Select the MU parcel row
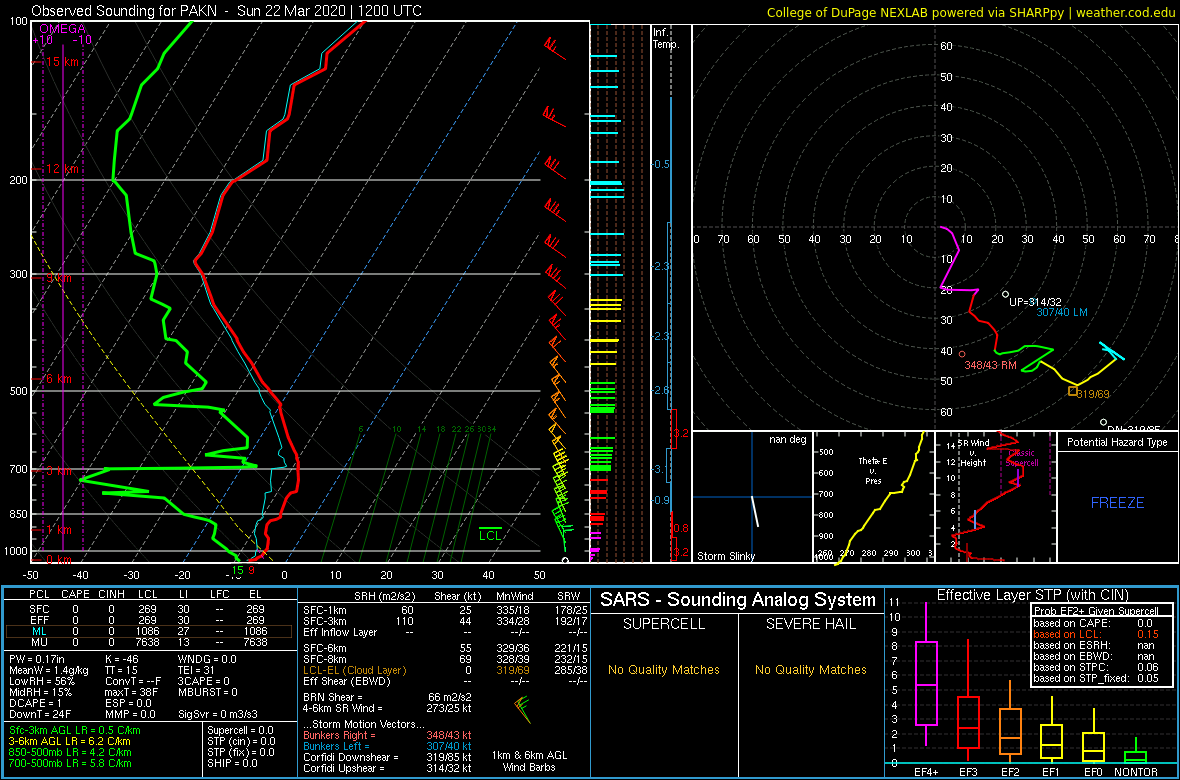This screenshot has height=780, width=1180. click(x=151, y=642)
